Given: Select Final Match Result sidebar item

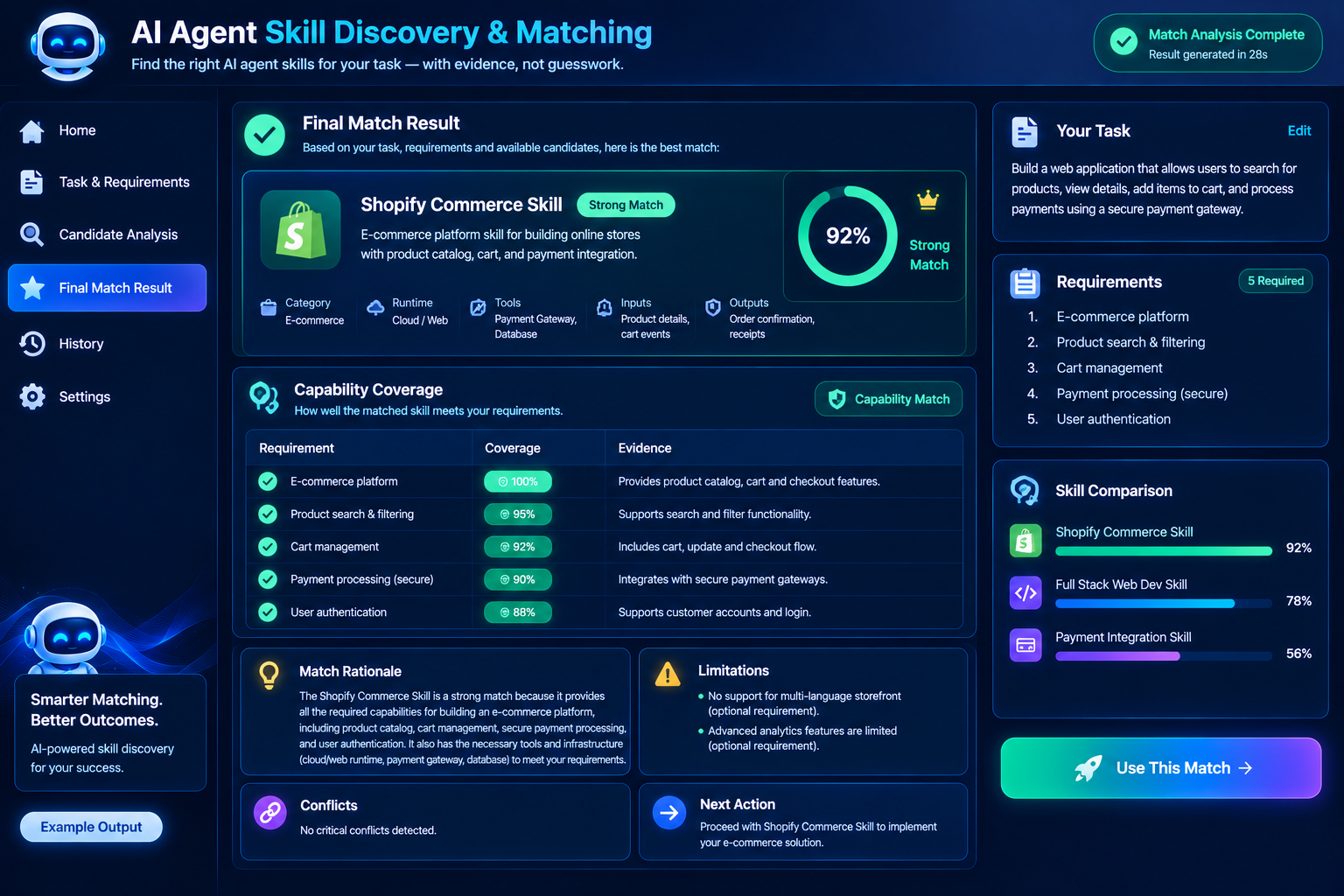Looking at the screenshot, I should click(107, 288).
